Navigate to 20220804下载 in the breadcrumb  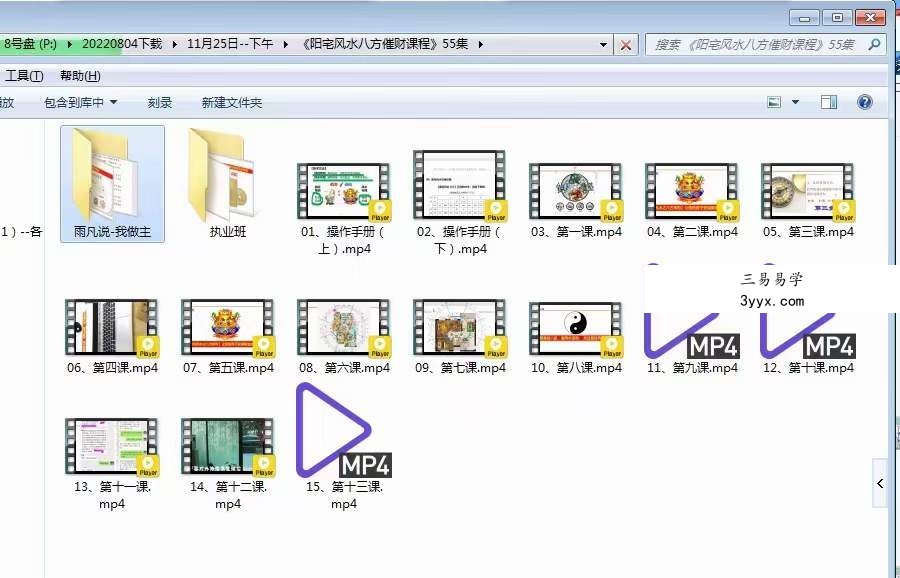pos(122,44)
